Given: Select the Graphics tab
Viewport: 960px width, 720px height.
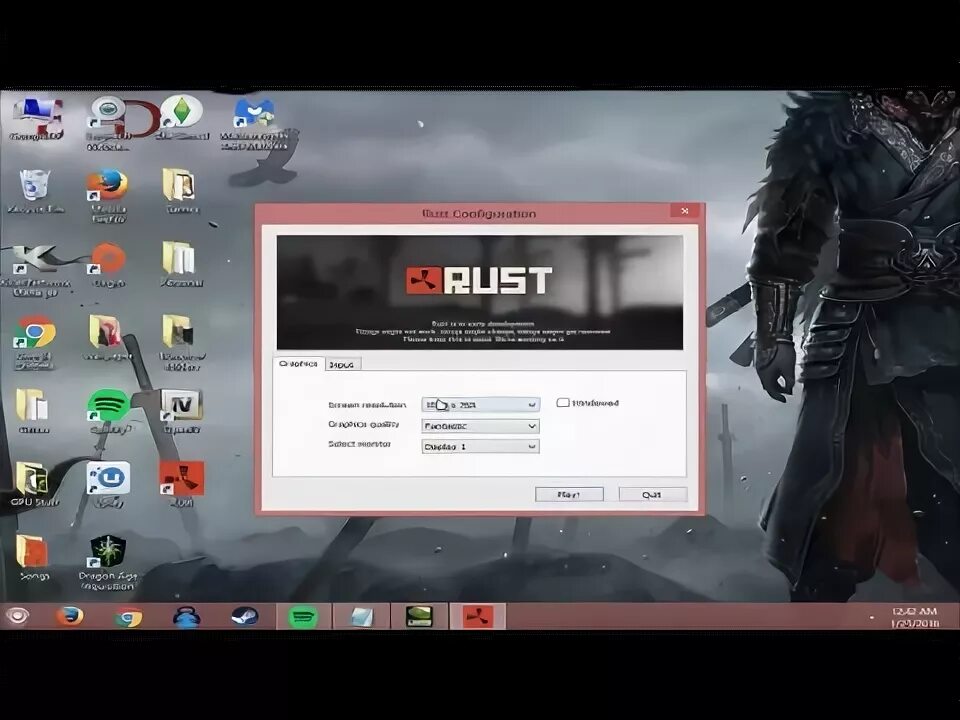Looking at the screenshot, I should pyautogui.click(x=298, y=364).
